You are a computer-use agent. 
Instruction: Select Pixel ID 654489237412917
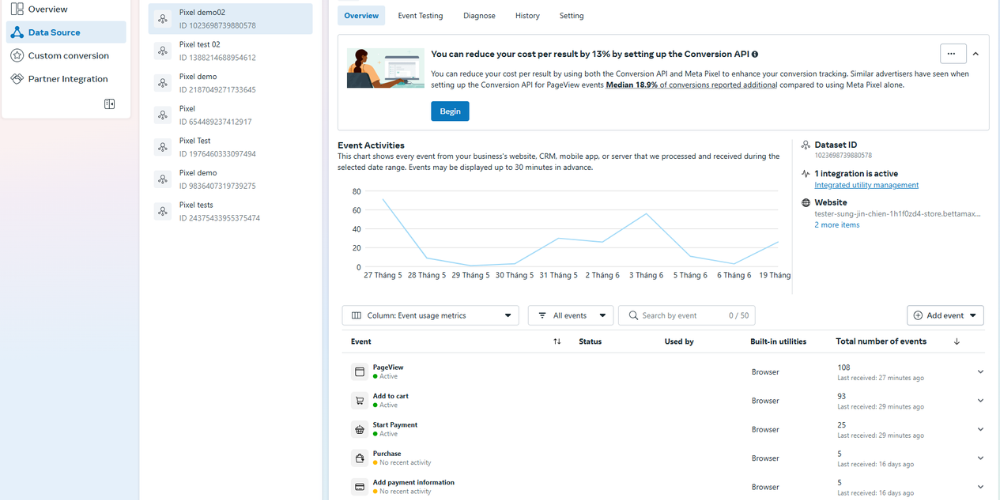click(231, 115)
